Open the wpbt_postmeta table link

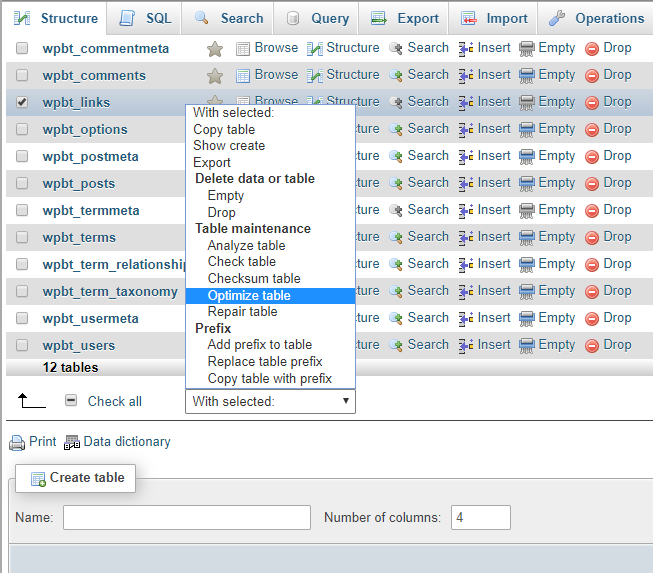coord(91,156)
